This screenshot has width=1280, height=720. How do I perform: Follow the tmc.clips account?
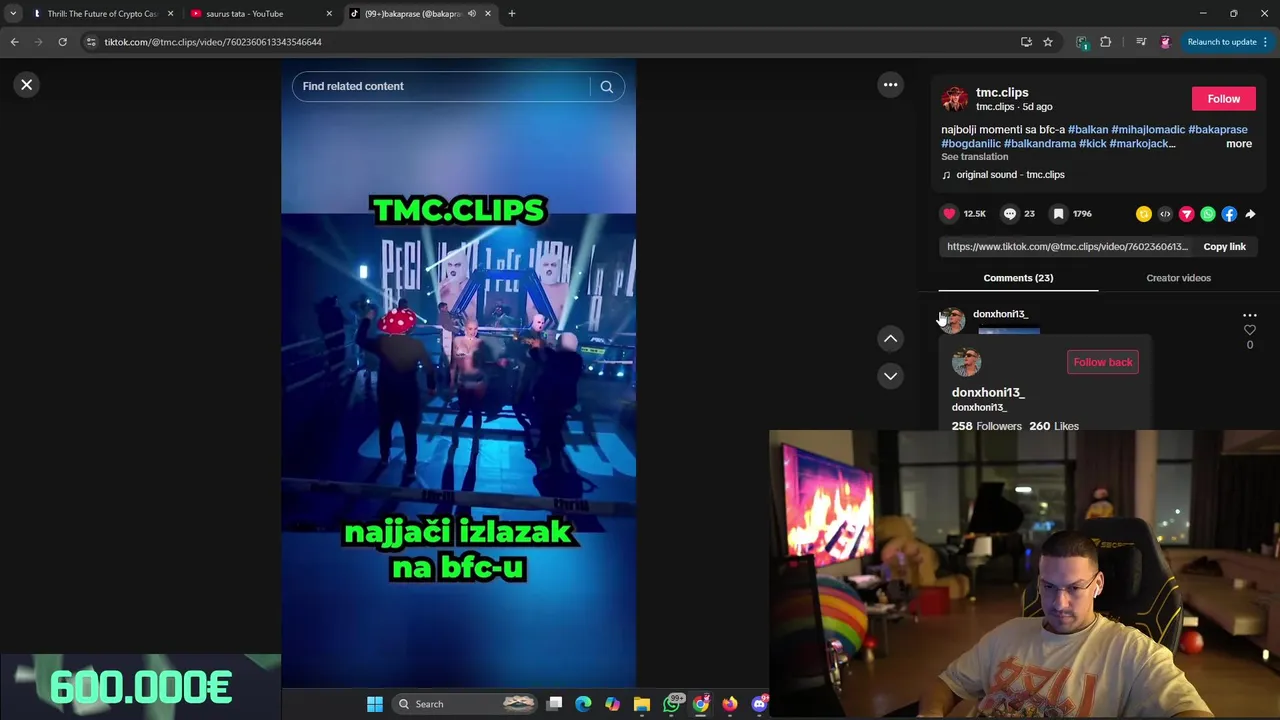click(x=1223, y=99)
